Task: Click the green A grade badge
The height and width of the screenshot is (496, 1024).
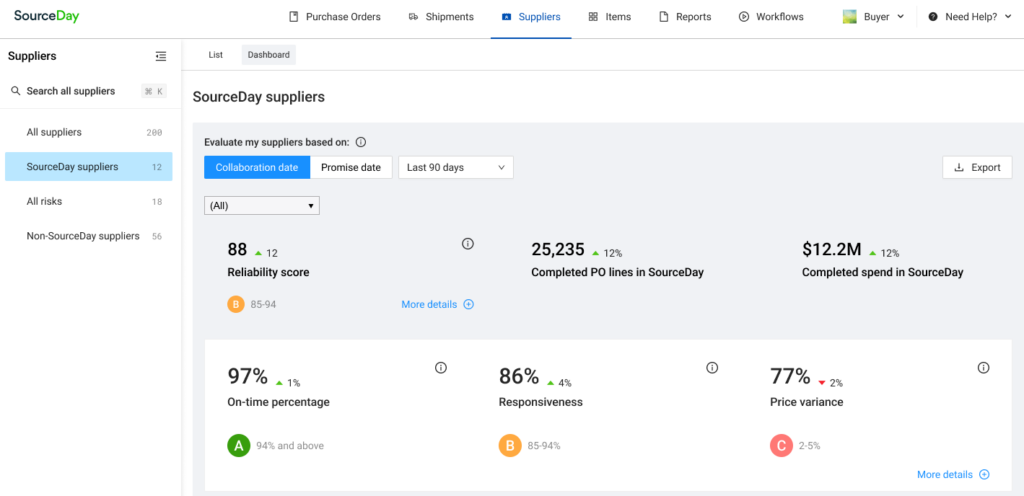Action: point(238,446)
